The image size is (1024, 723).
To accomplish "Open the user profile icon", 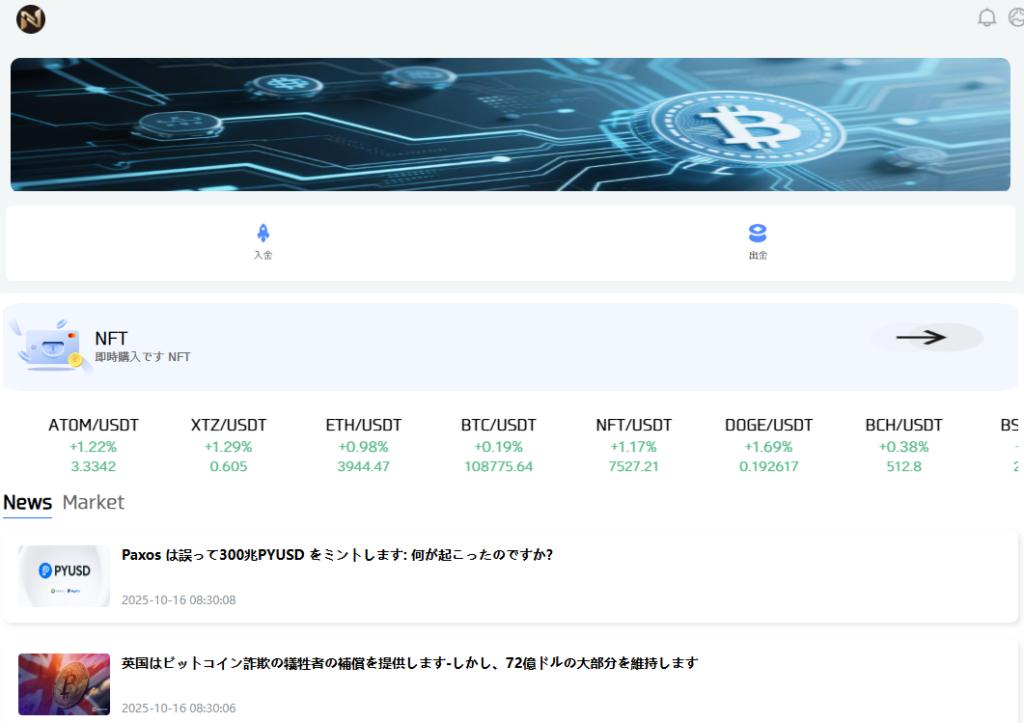I will (1016, 18).
